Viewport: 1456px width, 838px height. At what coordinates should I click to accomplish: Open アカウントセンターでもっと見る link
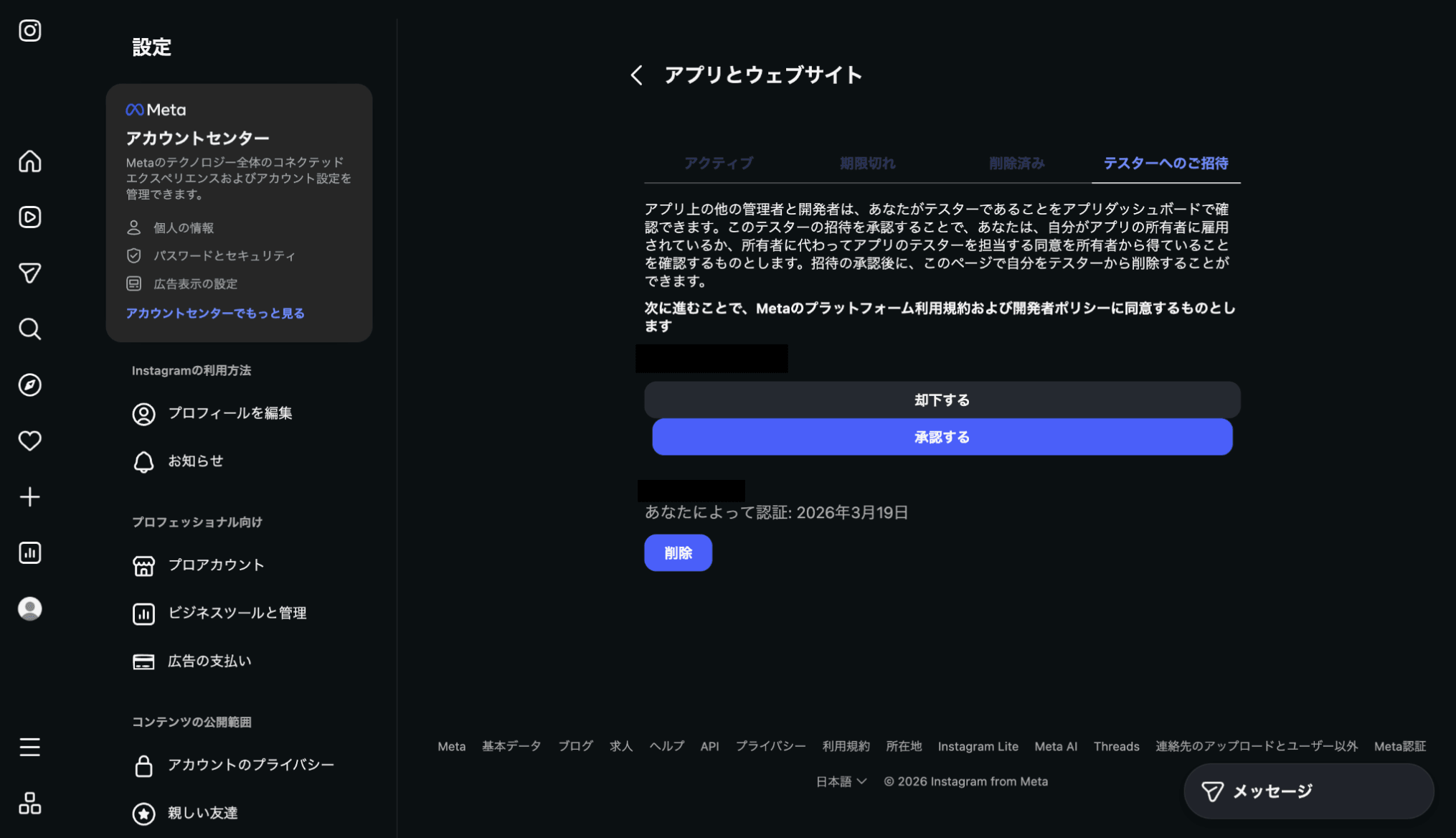[x=215, y=314]
